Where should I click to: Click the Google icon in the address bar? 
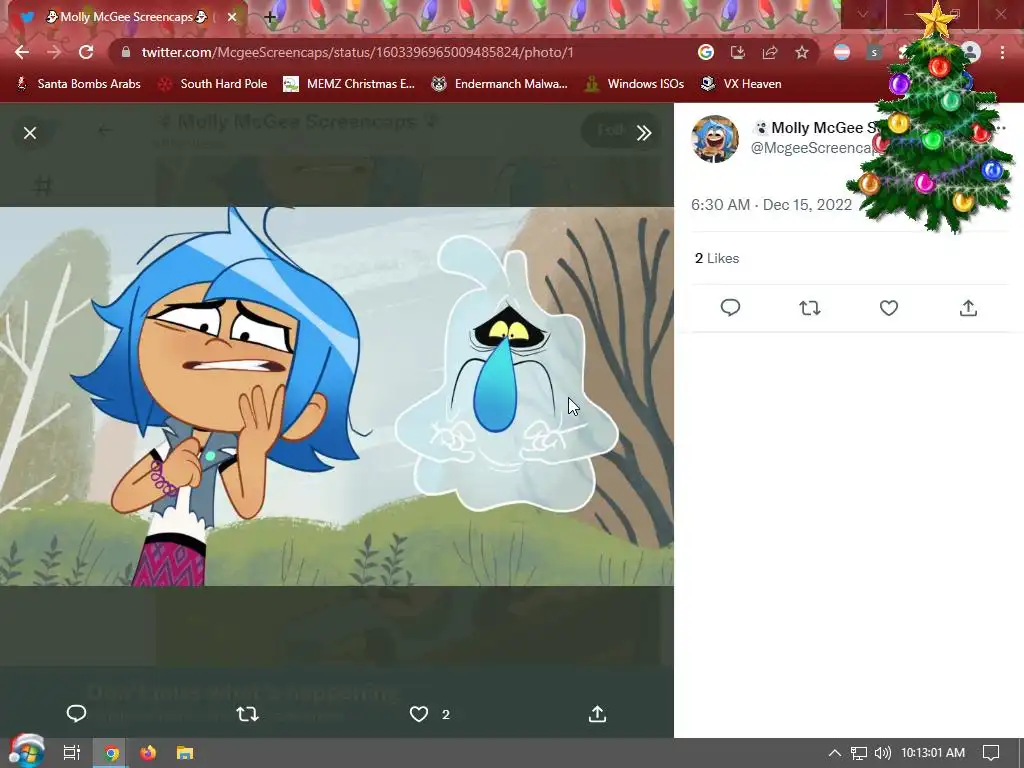pos(706,52)
